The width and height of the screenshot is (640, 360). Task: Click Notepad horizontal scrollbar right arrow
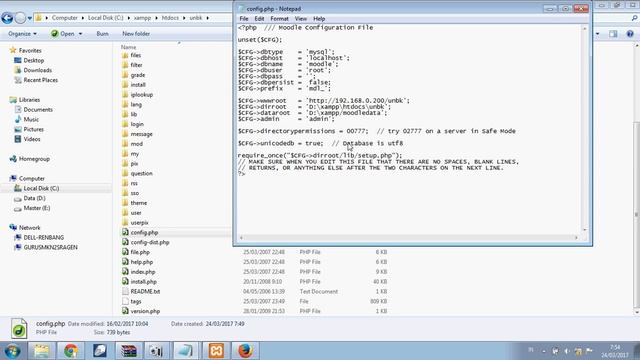coord(576,238)
